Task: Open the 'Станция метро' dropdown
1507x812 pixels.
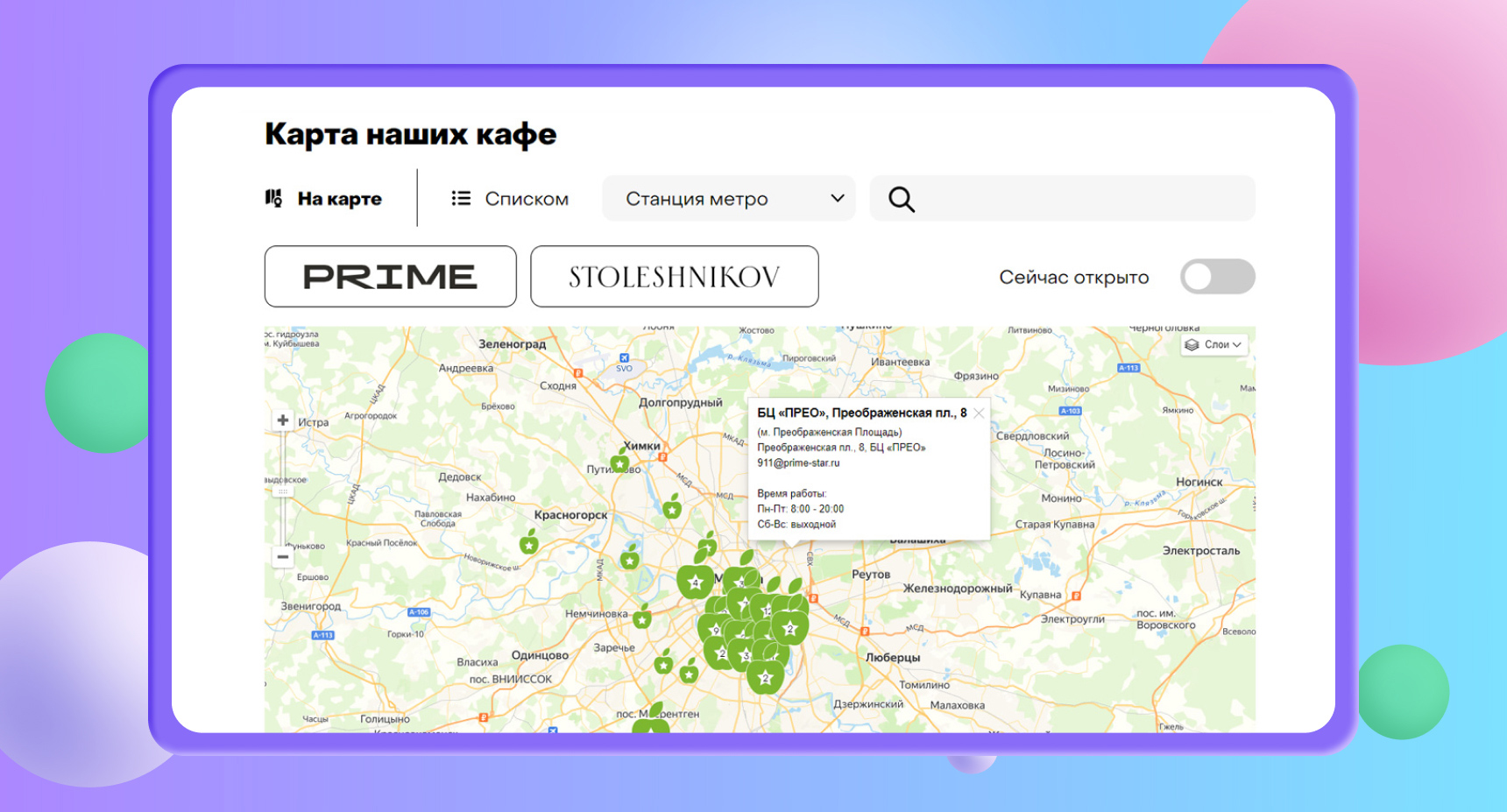Action: click(728, 199)
